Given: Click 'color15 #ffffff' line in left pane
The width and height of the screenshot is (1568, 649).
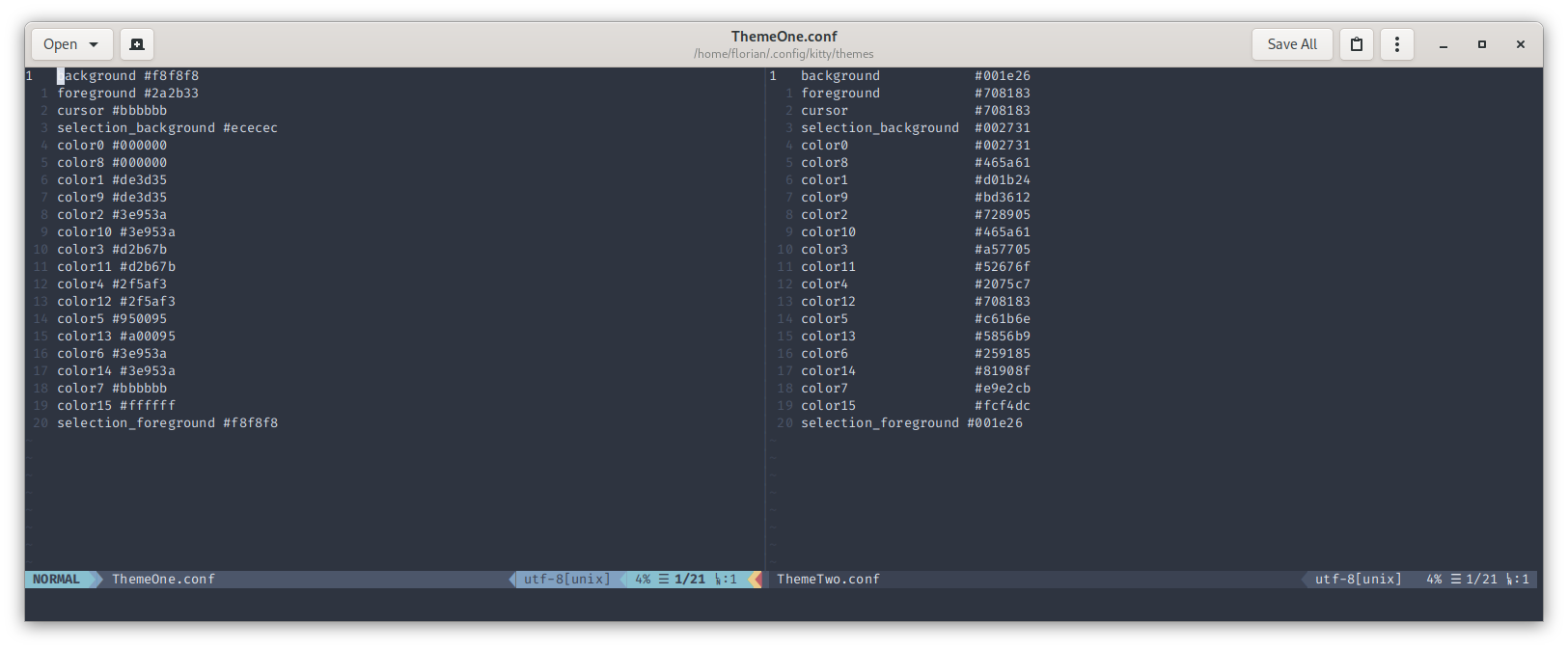Looking at the screenshot, I should pos(116,406).
